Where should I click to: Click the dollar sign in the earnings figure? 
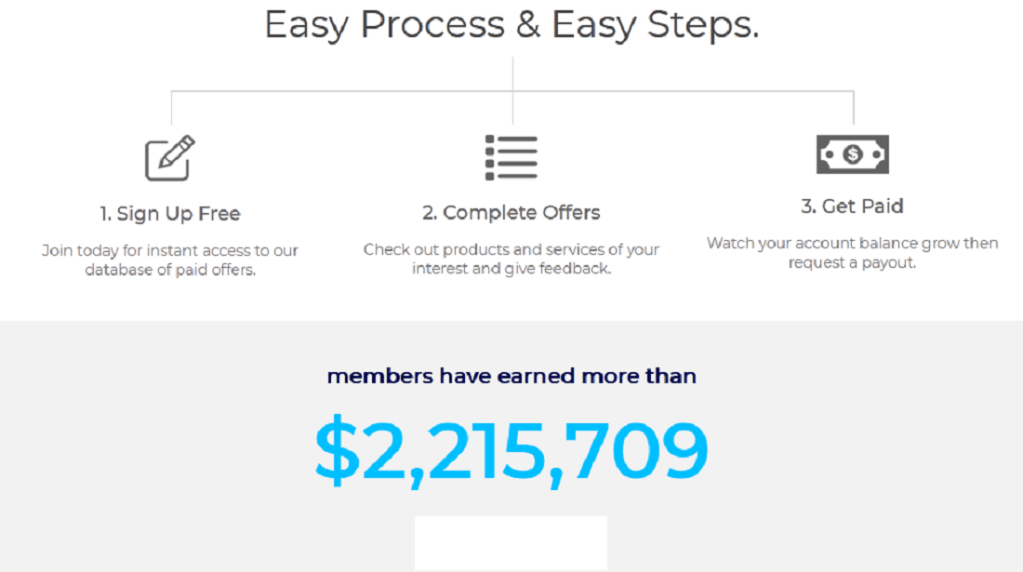pos(337,449)
